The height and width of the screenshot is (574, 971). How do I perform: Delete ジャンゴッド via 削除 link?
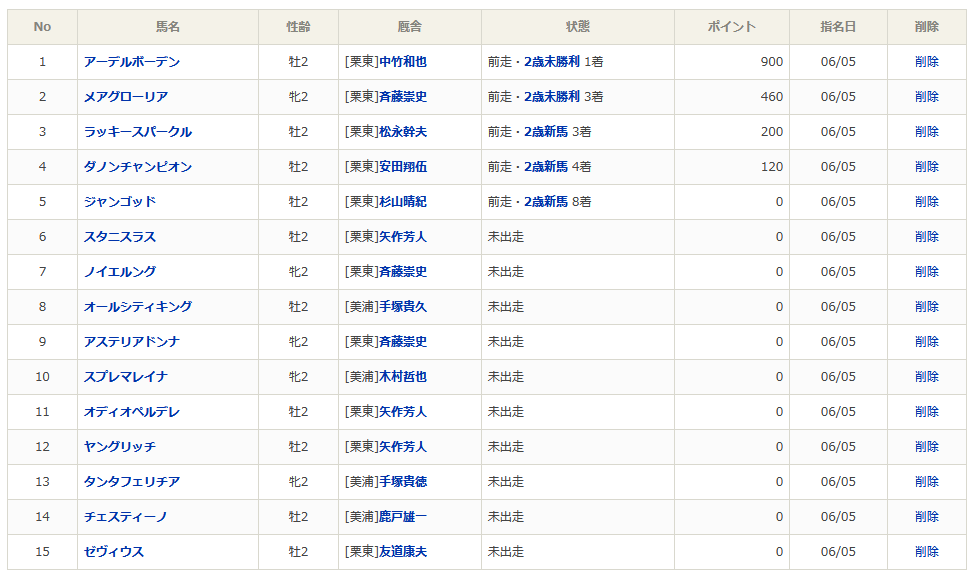927,202
